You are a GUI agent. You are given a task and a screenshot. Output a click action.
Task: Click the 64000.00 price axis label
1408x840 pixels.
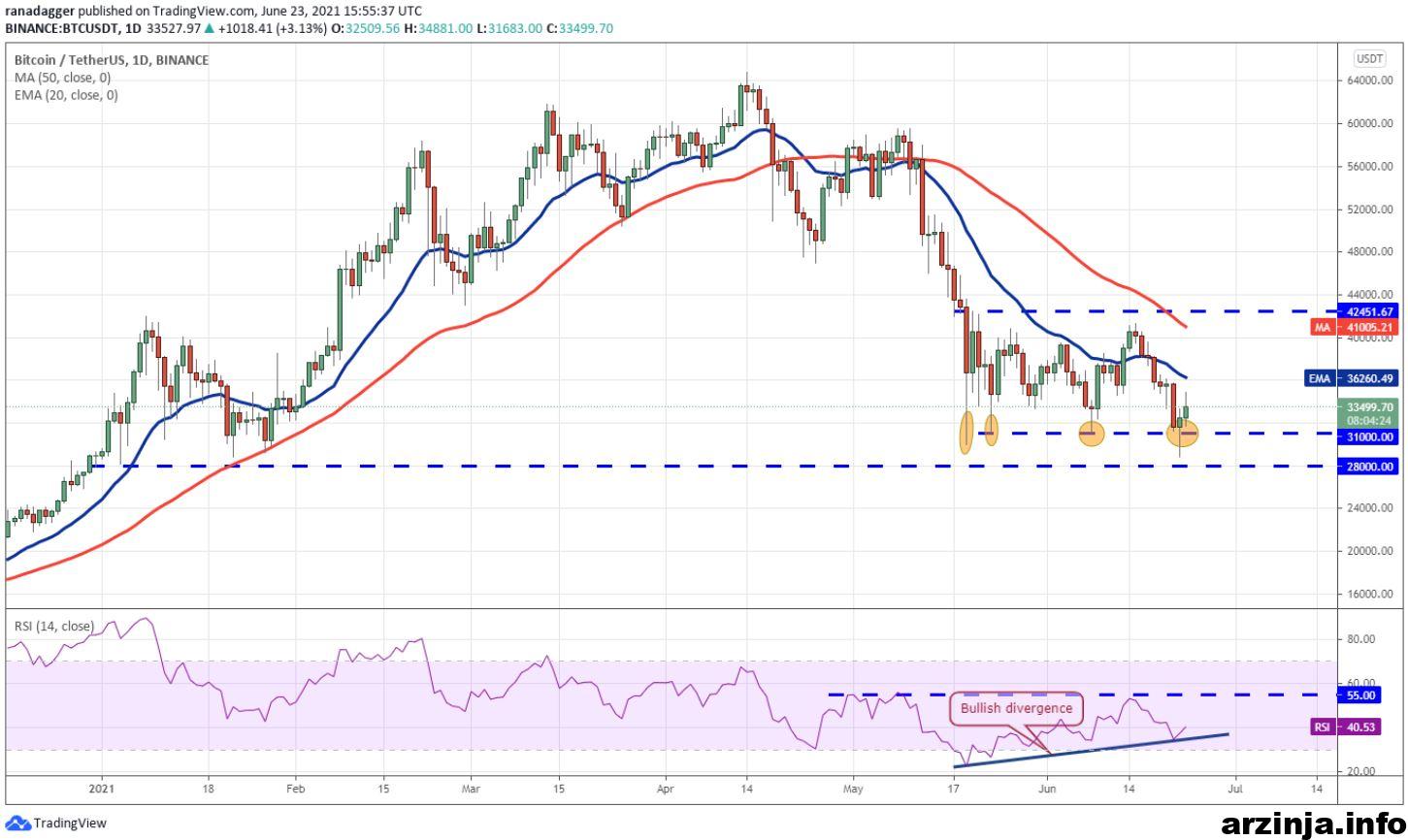(x=1370, y=81)
